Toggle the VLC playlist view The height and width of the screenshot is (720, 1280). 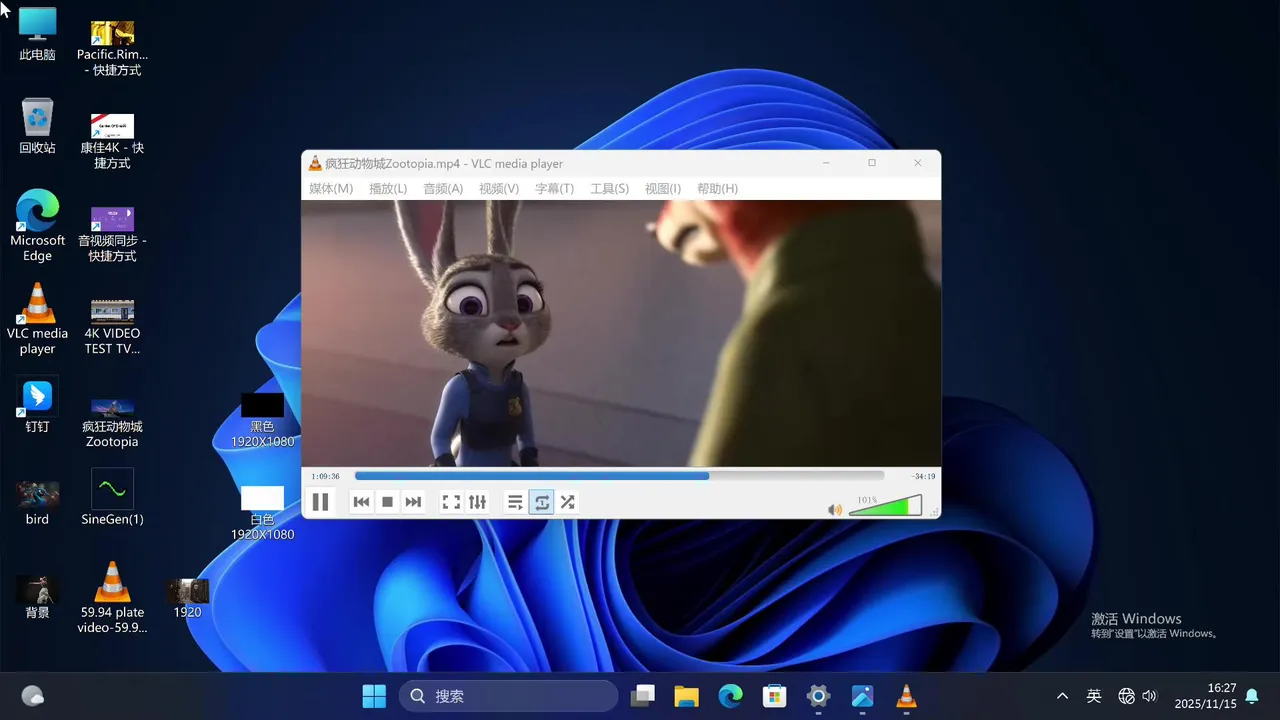coord(515,502)
